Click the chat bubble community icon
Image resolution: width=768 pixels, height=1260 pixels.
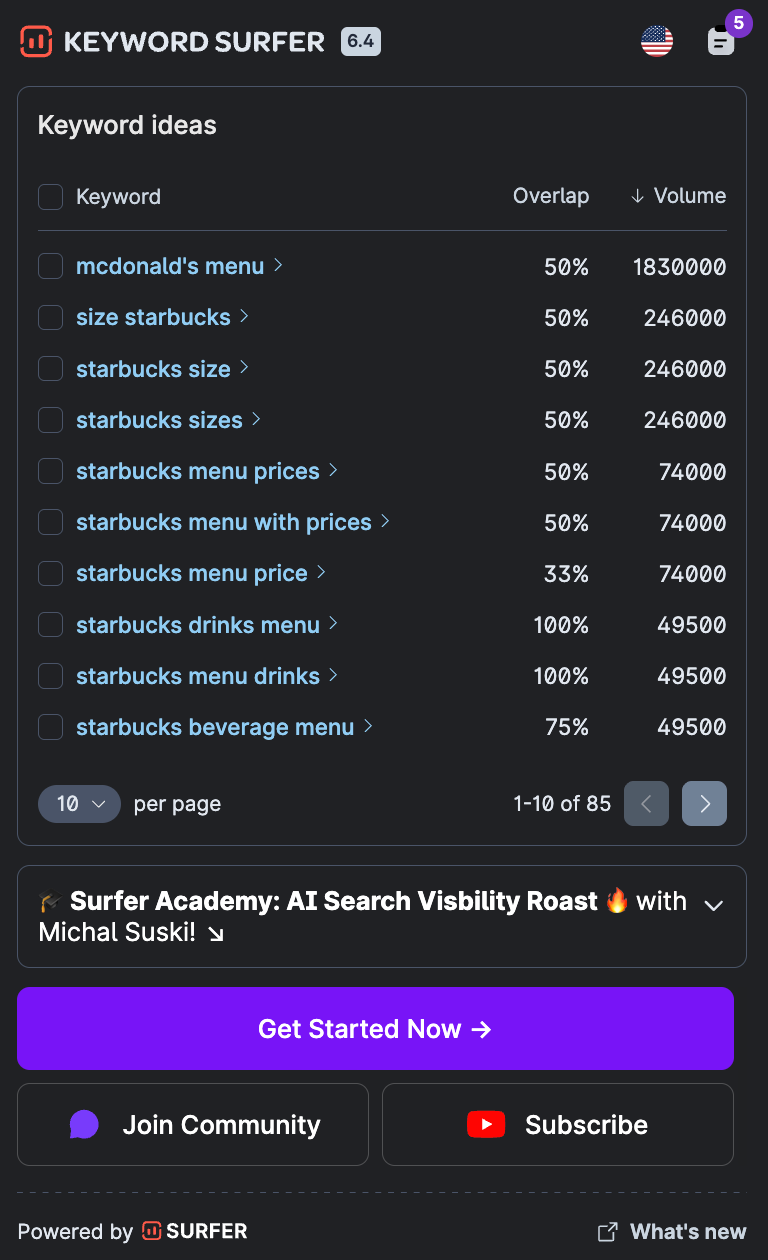(x=84, y=1125)
